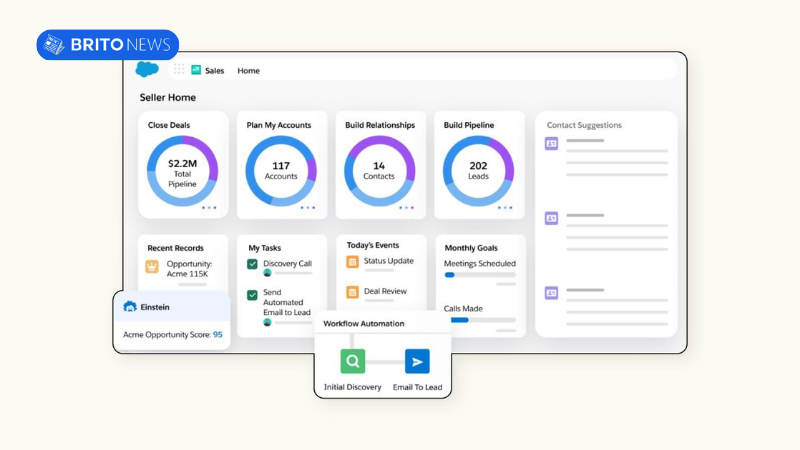Open the 202 Leads donut chart
This screenshot has width=800, height=450.
point(478,171)
